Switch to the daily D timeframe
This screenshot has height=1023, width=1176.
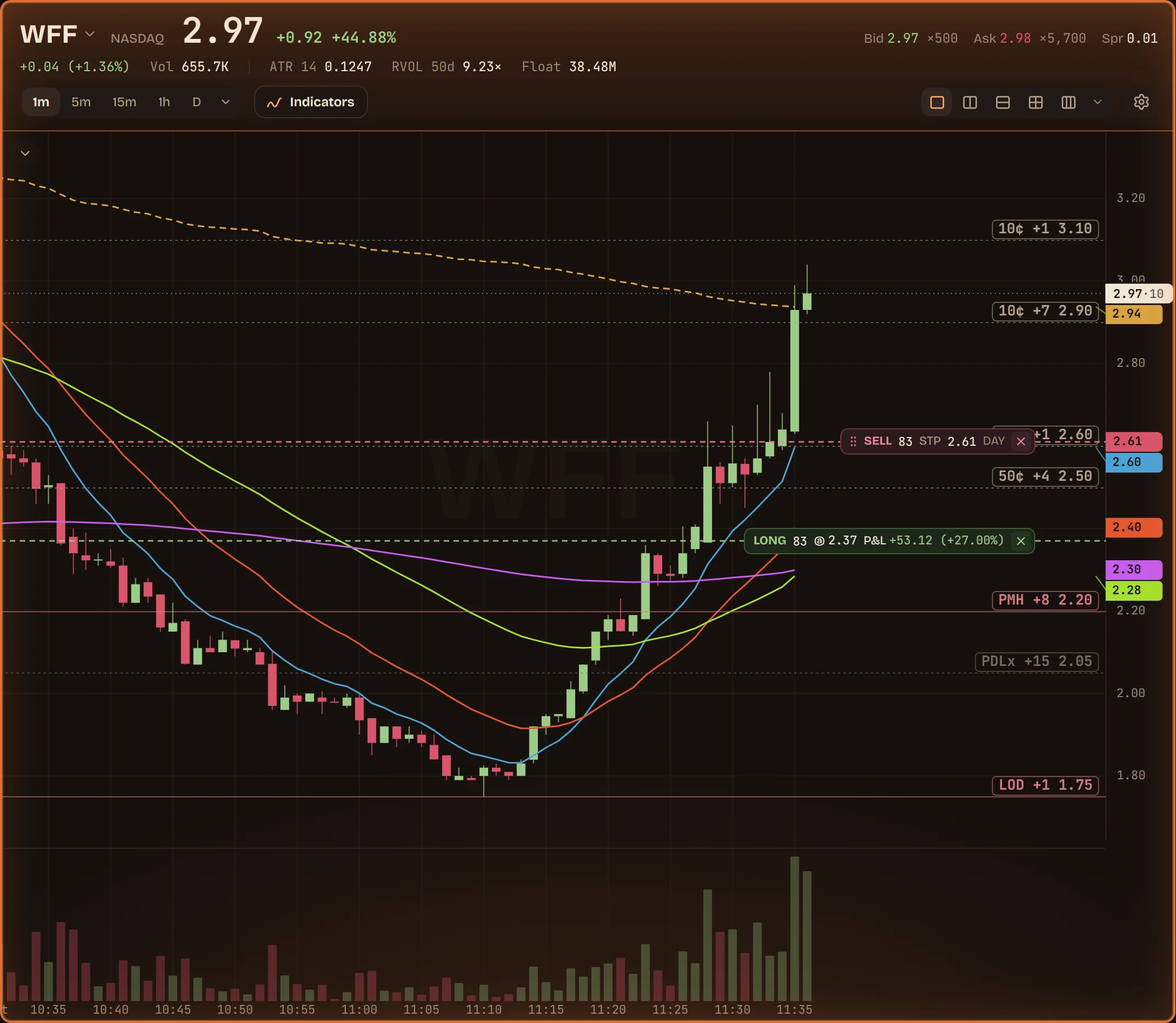coord(197,102)
